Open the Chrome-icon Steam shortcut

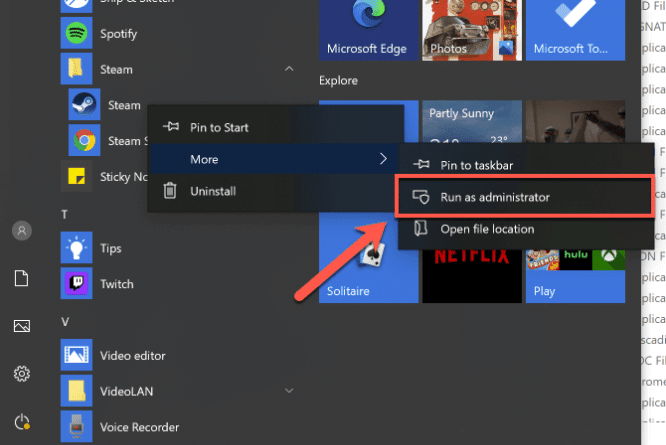(84, 140)
